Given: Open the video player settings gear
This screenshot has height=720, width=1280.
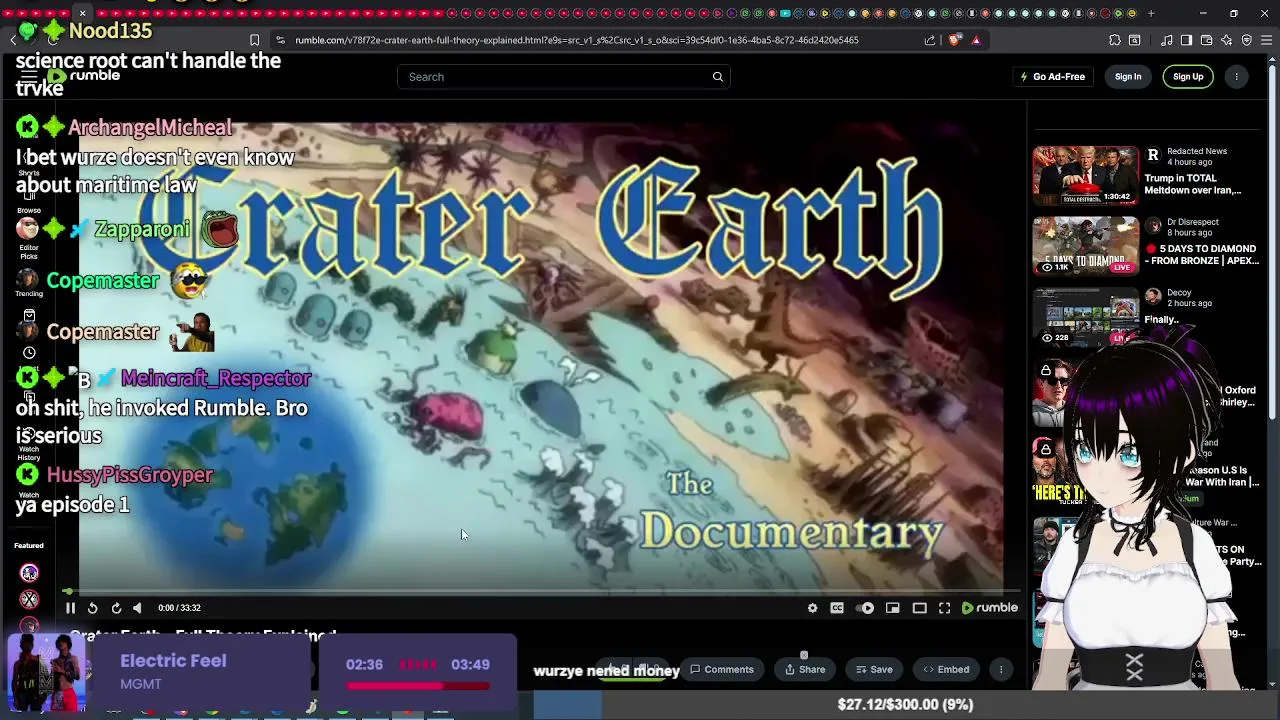Looking at the screenshot, I should (x=812, y=608).
